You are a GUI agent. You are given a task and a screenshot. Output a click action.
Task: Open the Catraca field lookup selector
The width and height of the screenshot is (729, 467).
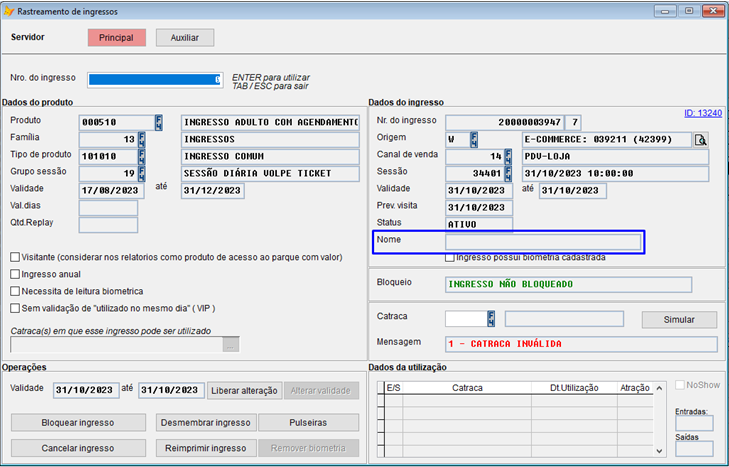click(x=491, y=319)
